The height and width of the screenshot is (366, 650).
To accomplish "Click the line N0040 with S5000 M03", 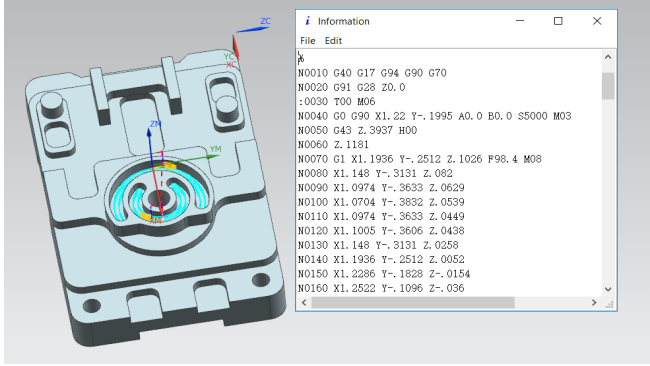I will click(434, 116).
